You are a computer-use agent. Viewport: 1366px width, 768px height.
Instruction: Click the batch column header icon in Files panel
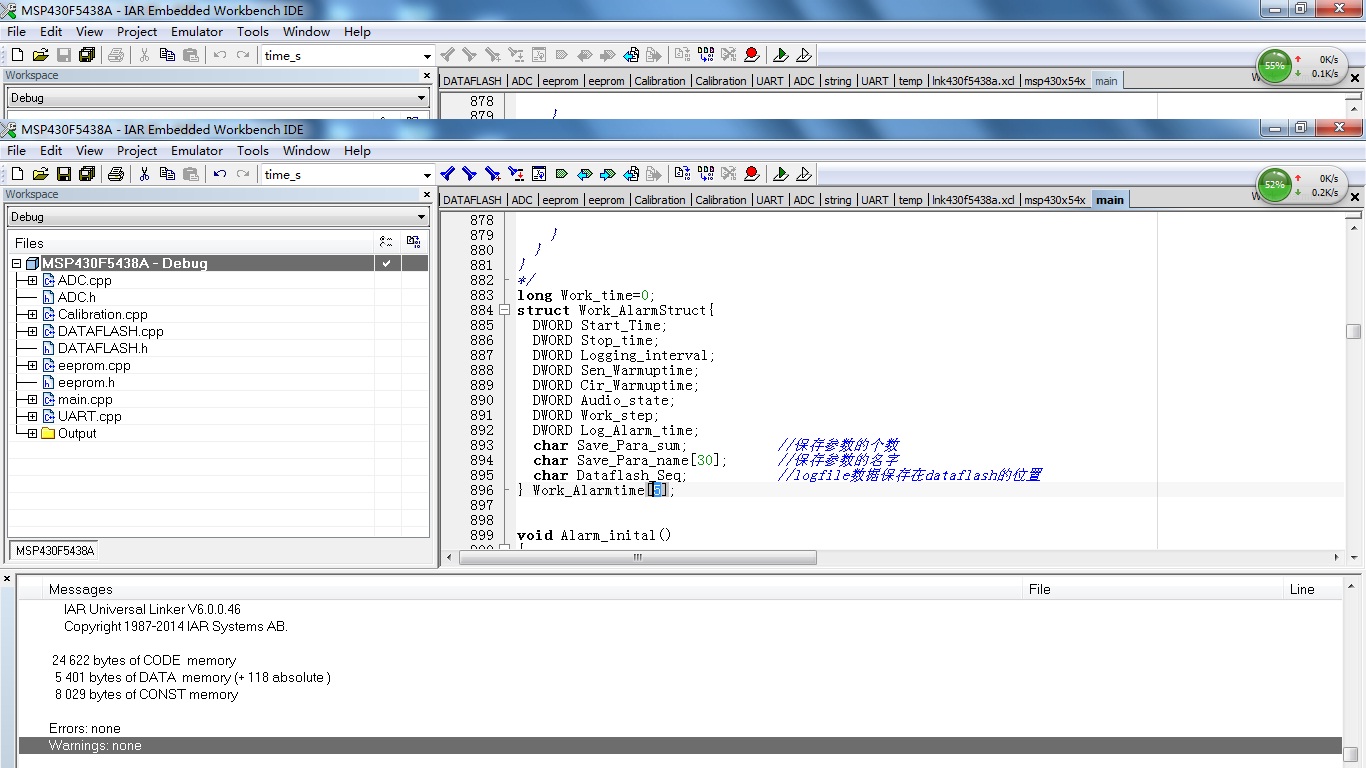point(413,242)
